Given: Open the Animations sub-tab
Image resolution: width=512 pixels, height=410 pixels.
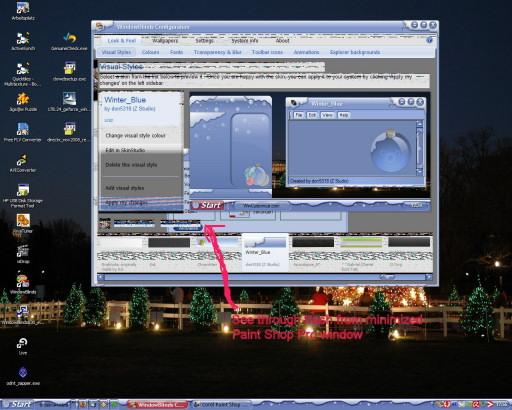Looking at the screenshot, I should 306,52.
